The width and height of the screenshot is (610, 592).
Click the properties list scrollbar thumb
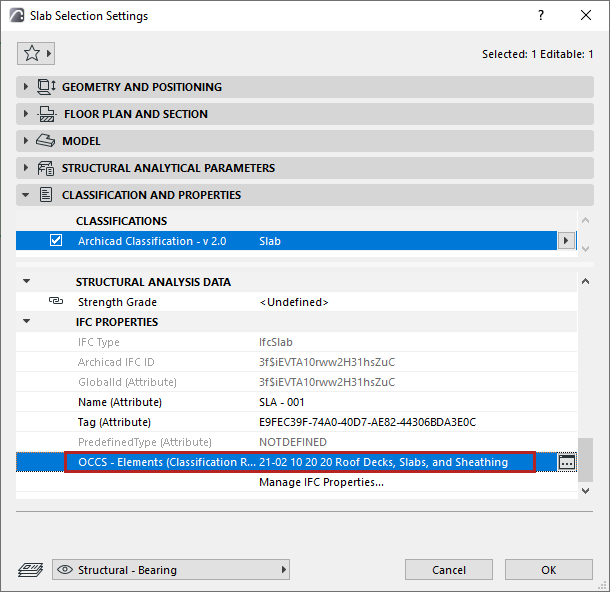point(585,460)
